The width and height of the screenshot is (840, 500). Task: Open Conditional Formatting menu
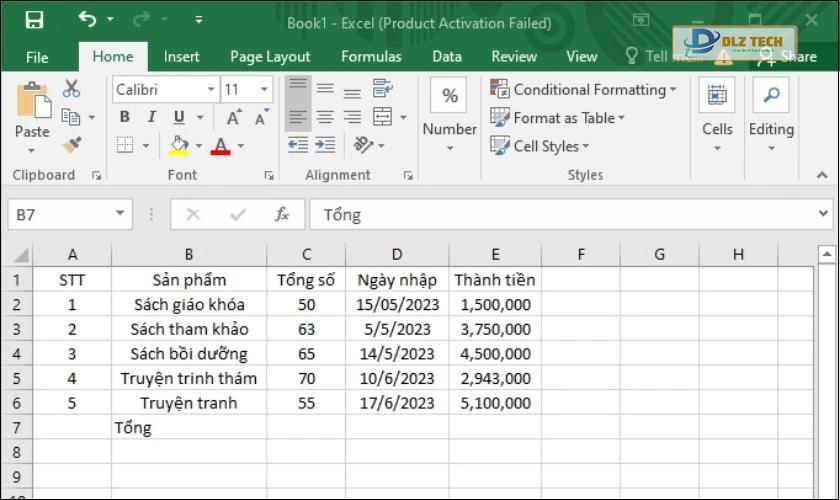pos(583,89)
